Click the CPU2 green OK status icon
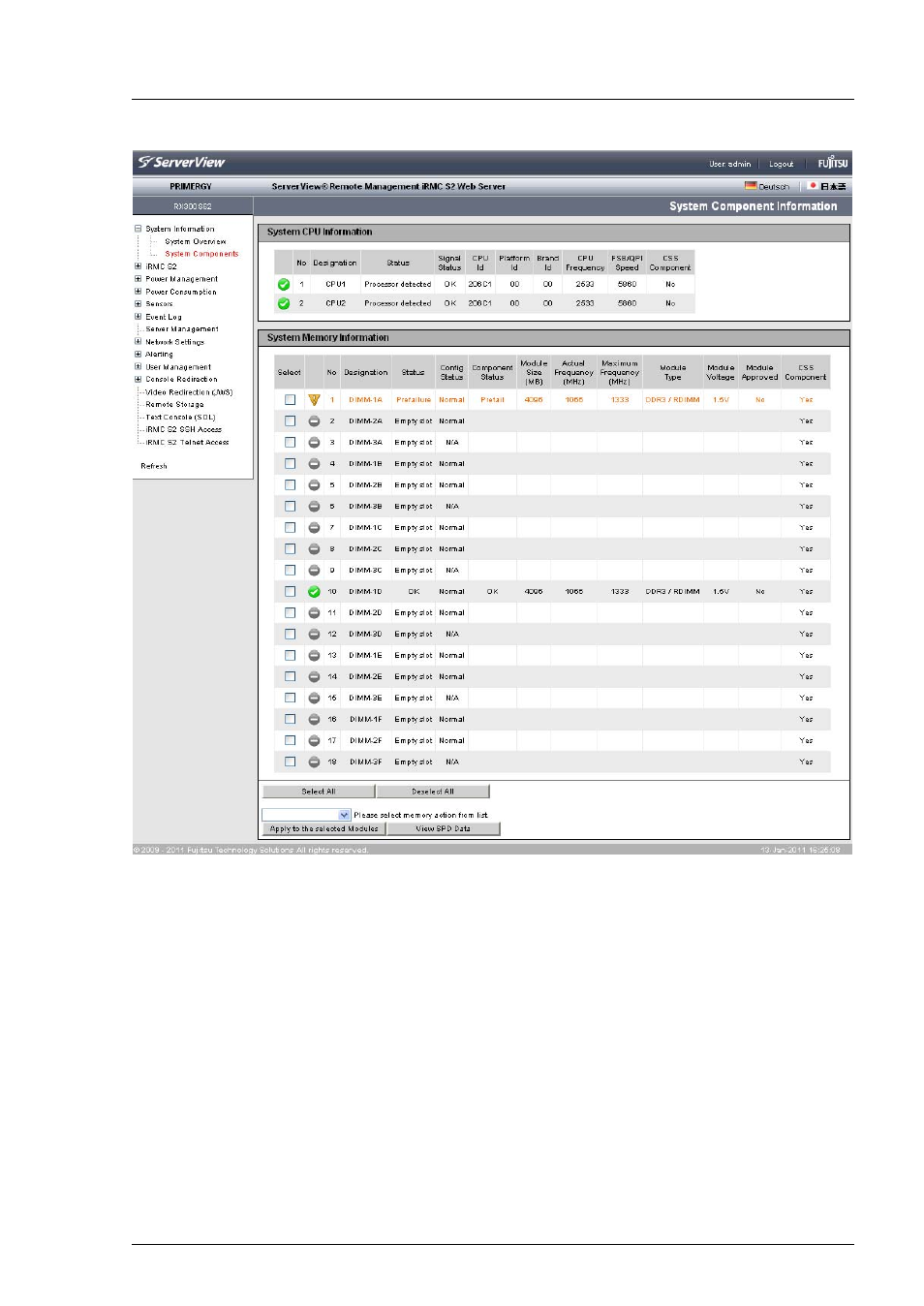 click(284, 303)
